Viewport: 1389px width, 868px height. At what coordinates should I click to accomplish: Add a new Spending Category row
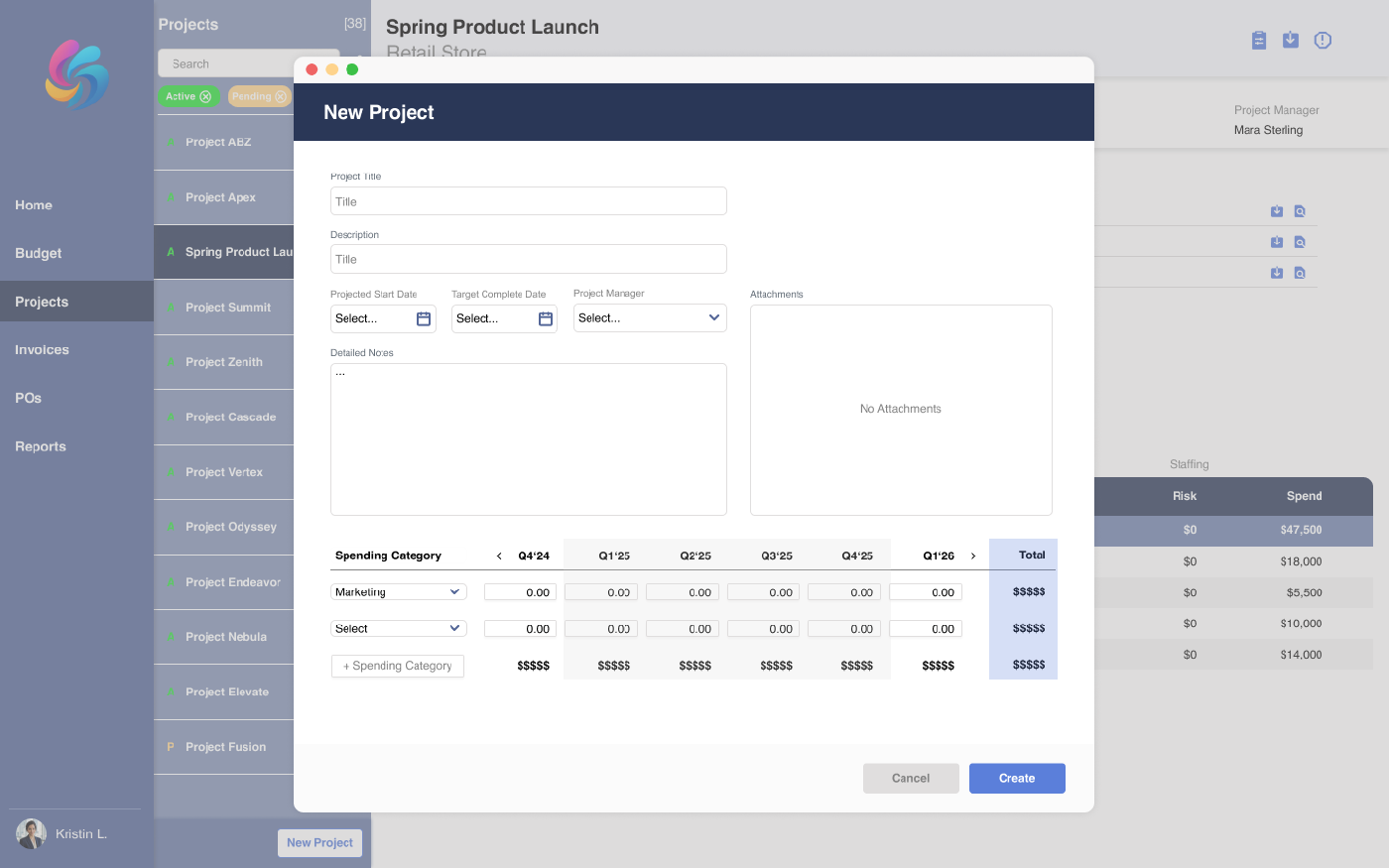coord(398,666)
